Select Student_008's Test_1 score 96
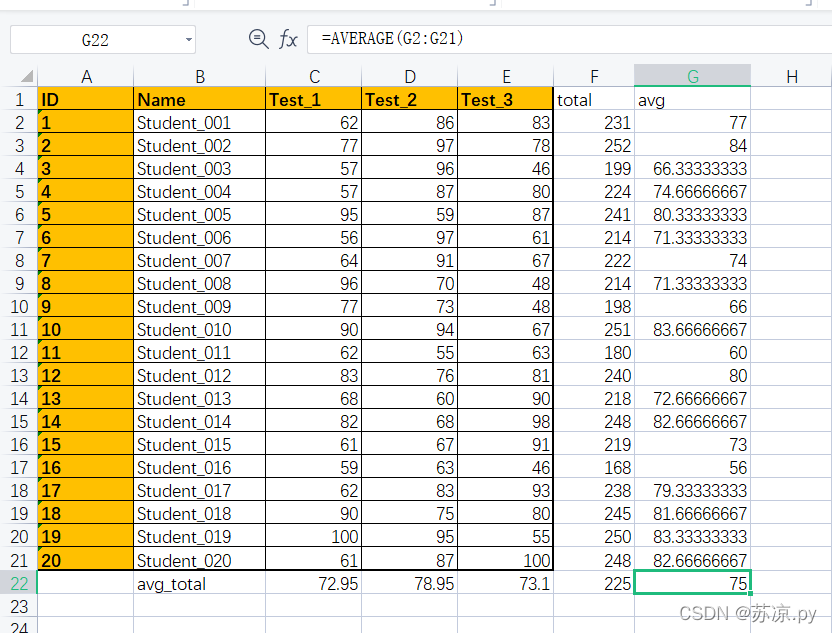Screen dimensions: 832x633 click(314, 283)
